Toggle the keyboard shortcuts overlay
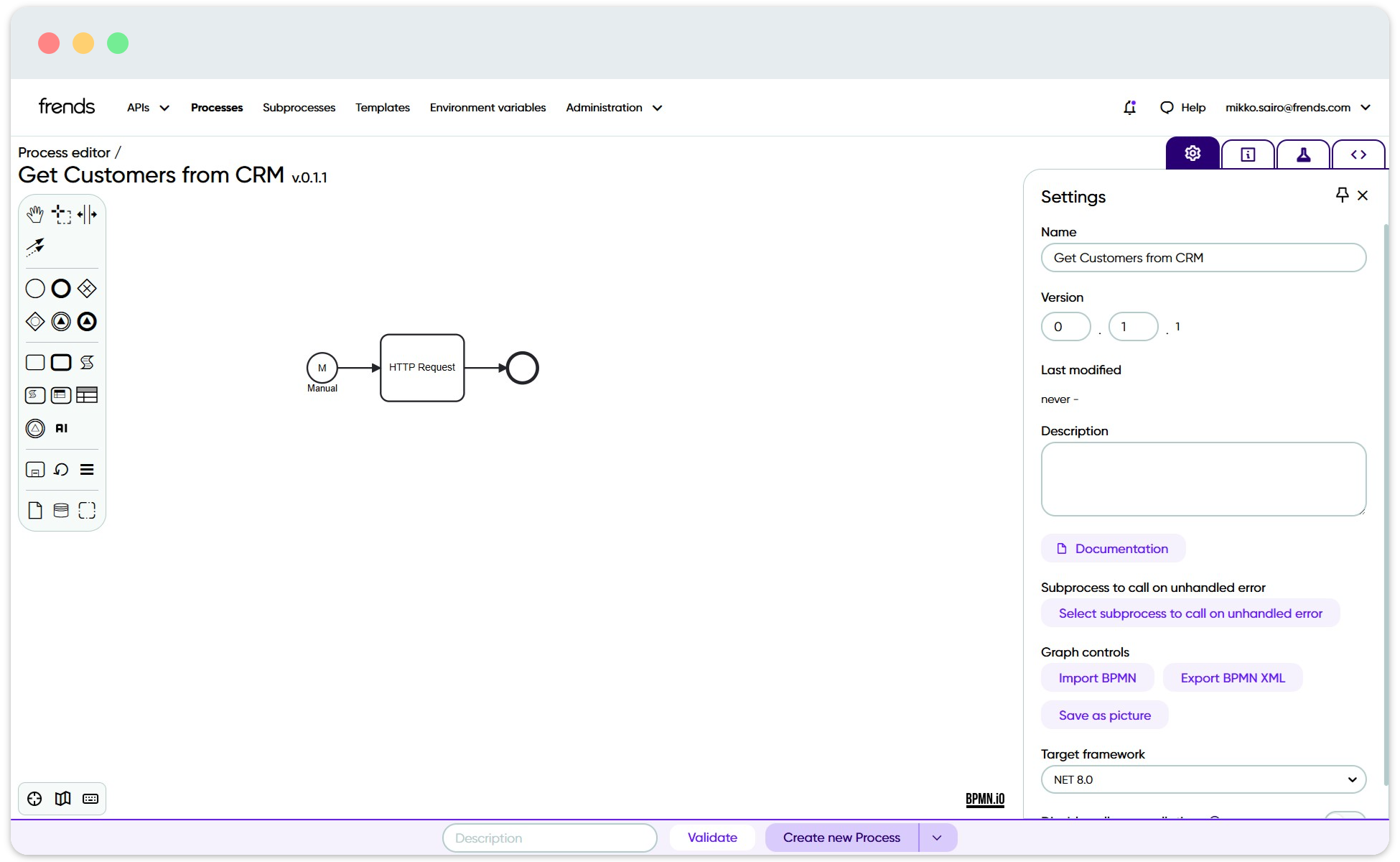1400x862 pixels. coord(90,798)
